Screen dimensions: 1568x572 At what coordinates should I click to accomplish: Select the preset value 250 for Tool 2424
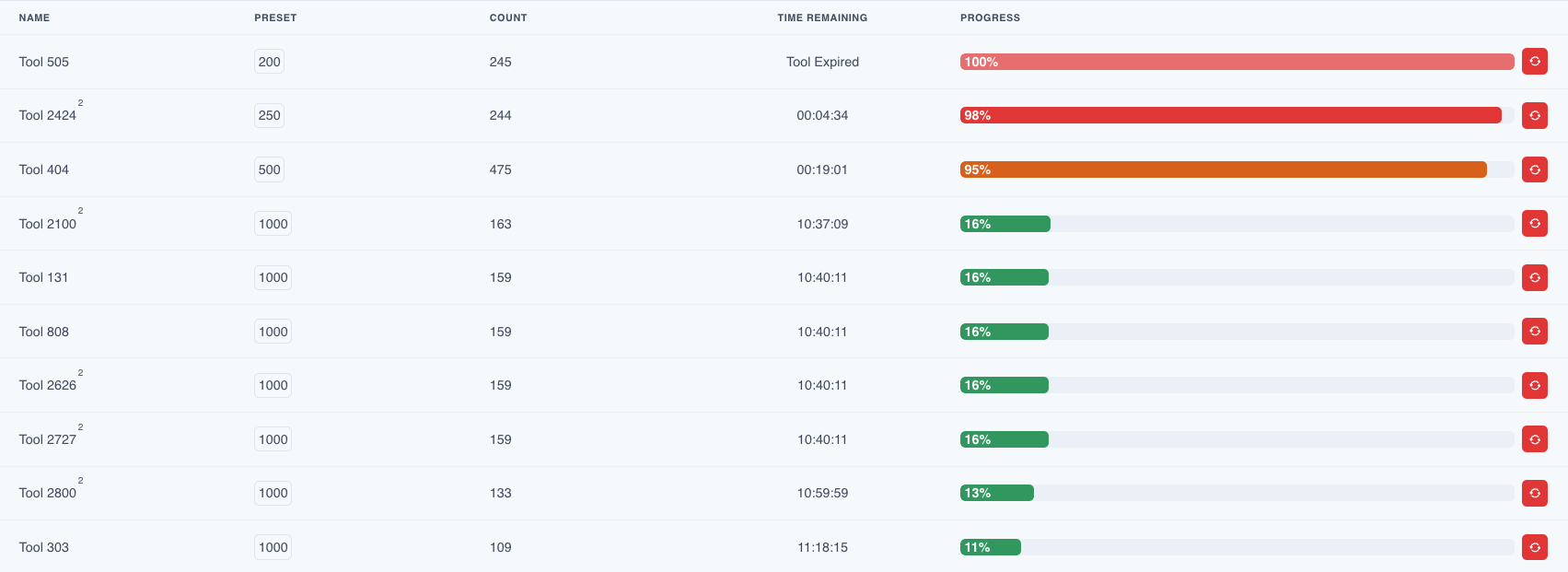click(x=270, y=115)
